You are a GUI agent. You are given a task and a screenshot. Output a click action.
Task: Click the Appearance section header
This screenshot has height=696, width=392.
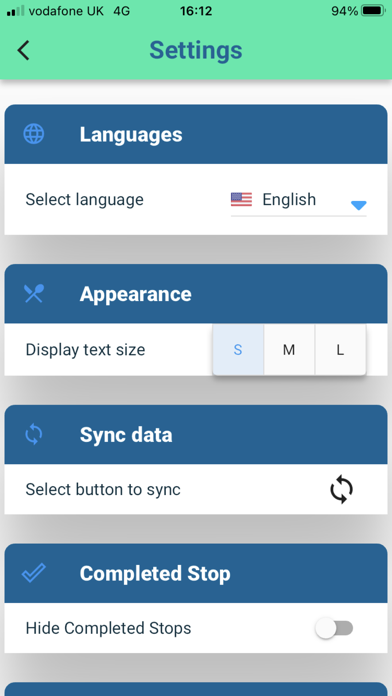pos(196,294)
